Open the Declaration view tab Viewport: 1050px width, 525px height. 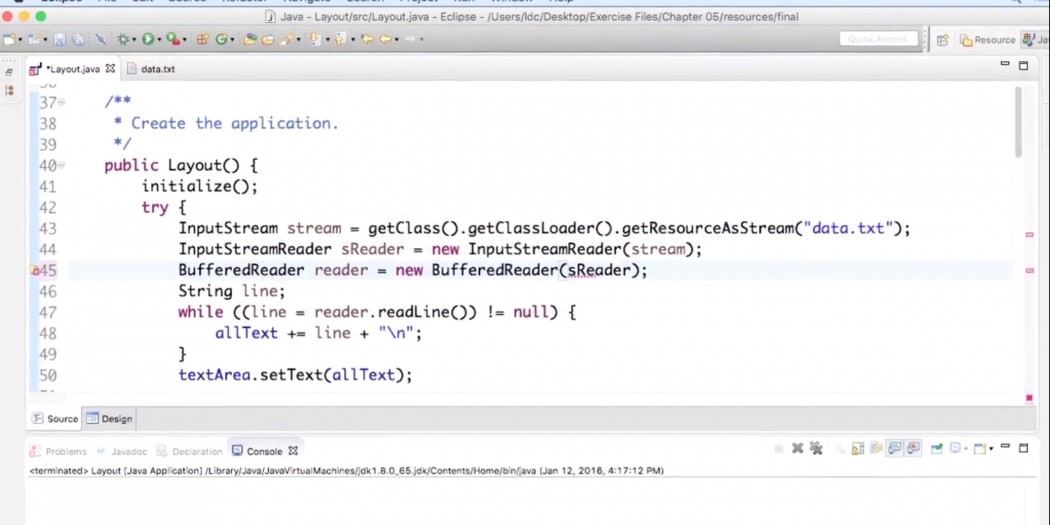click(x=189, y=451)
